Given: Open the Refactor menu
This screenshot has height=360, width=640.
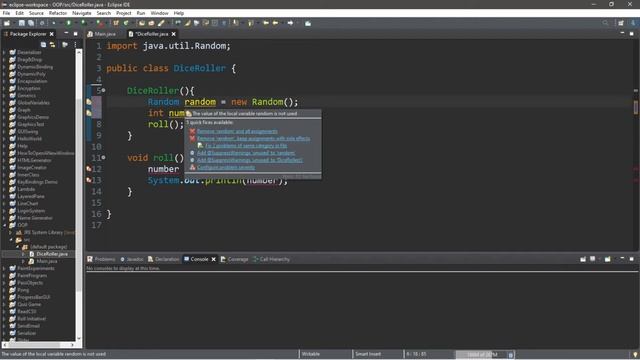Looking at the screenshot, I should tap(58, 13).
